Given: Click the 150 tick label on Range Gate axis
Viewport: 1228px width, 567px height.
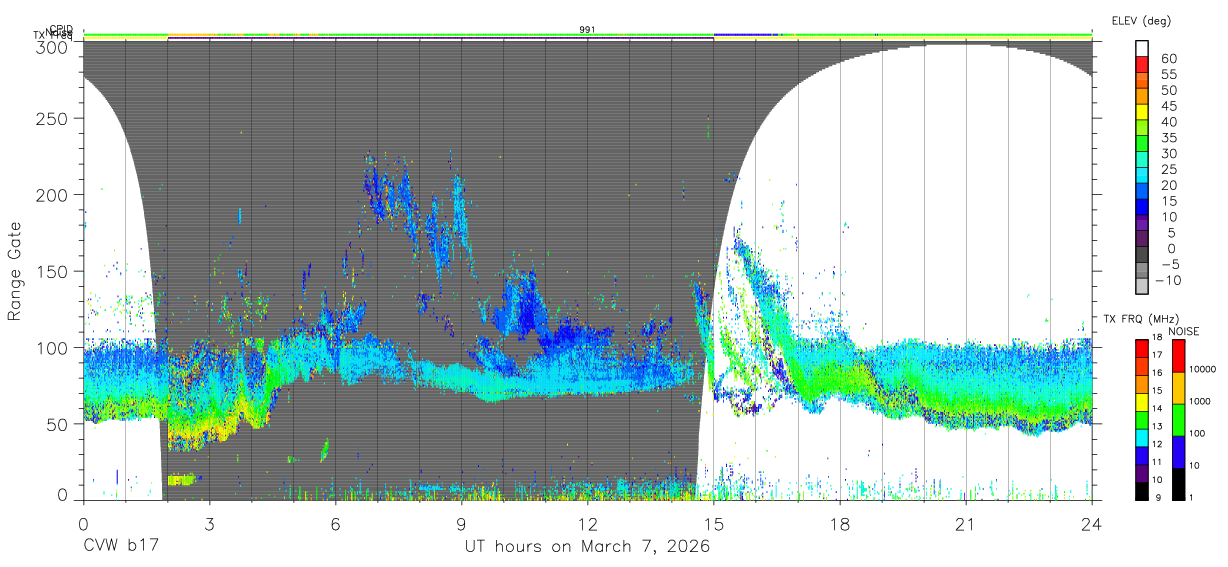Looking at the screenshot, I should click(x=54, y=271).
